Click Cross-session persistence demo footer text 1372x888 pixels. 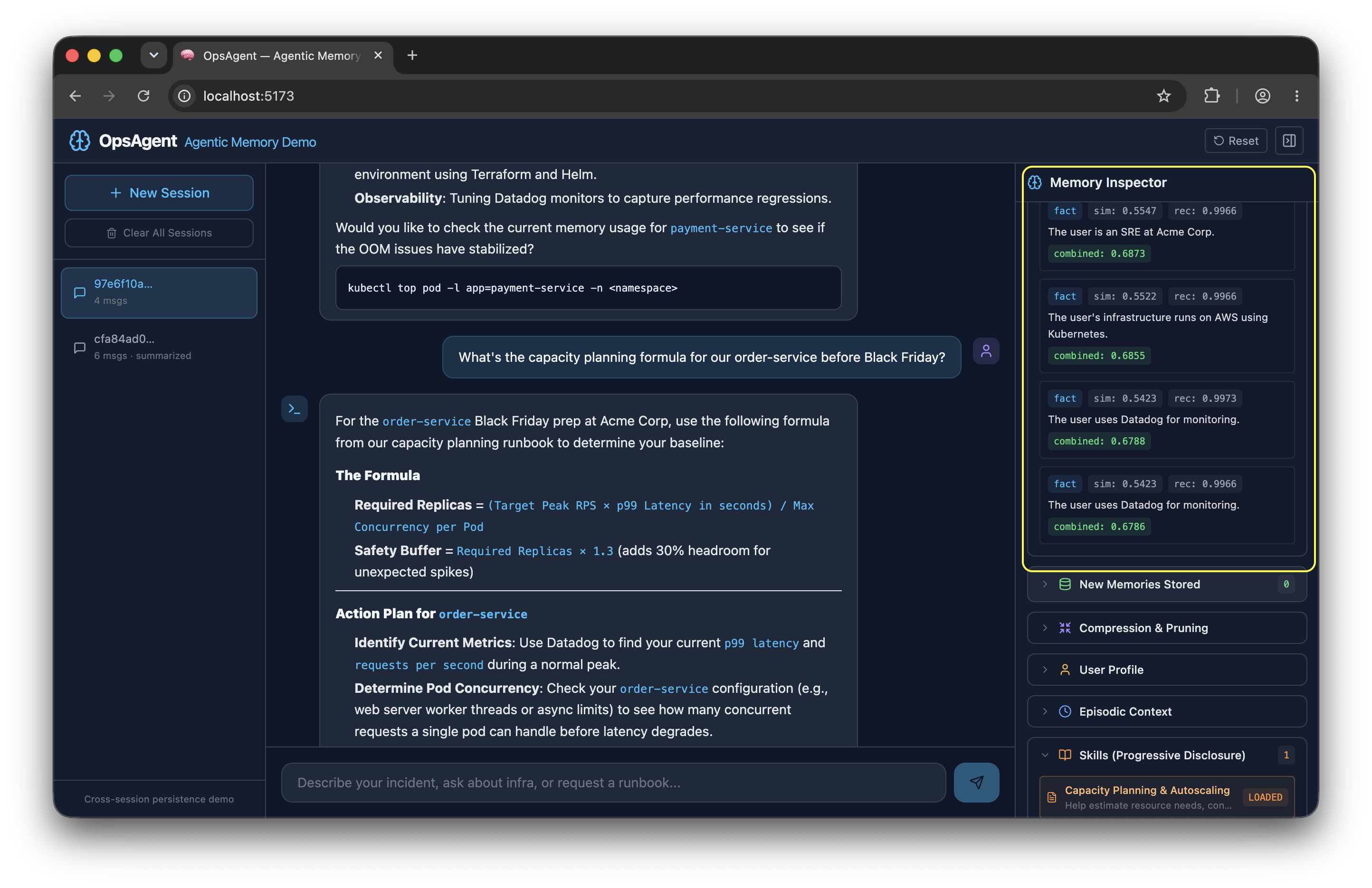pos(159,799)
